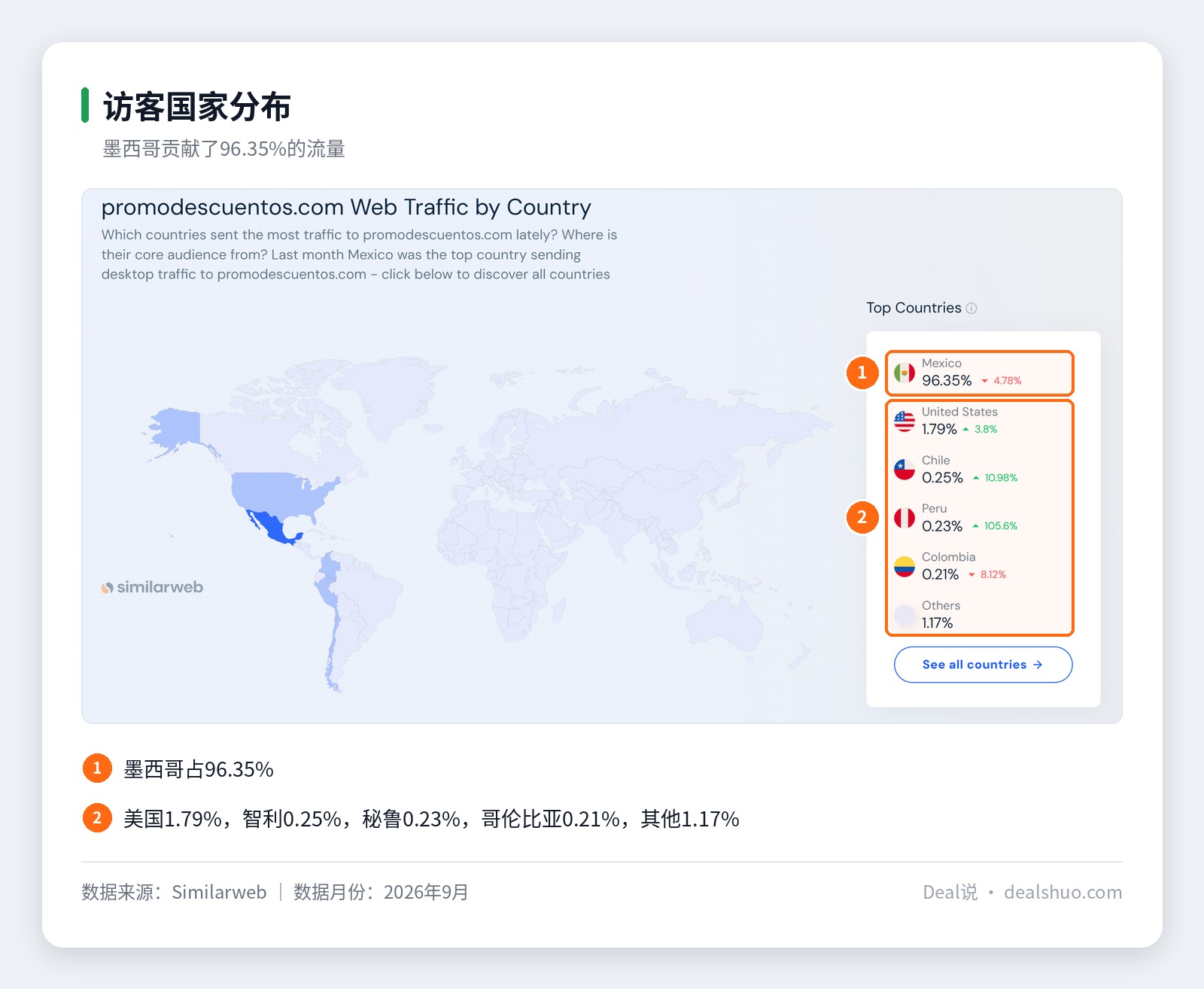Click the Mexico flag icon

(x=905, y=373)
